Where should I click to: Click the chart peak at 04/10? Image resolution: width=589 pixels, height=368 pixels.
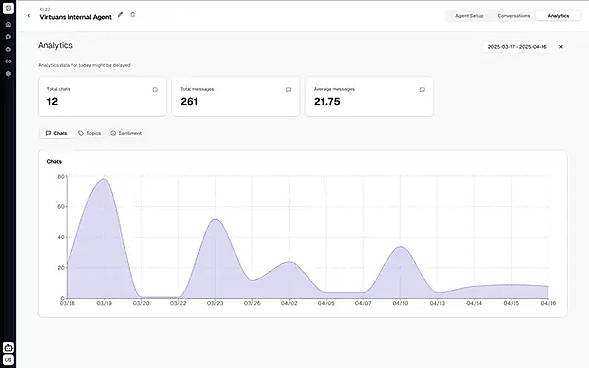click(x=400, y=247)
